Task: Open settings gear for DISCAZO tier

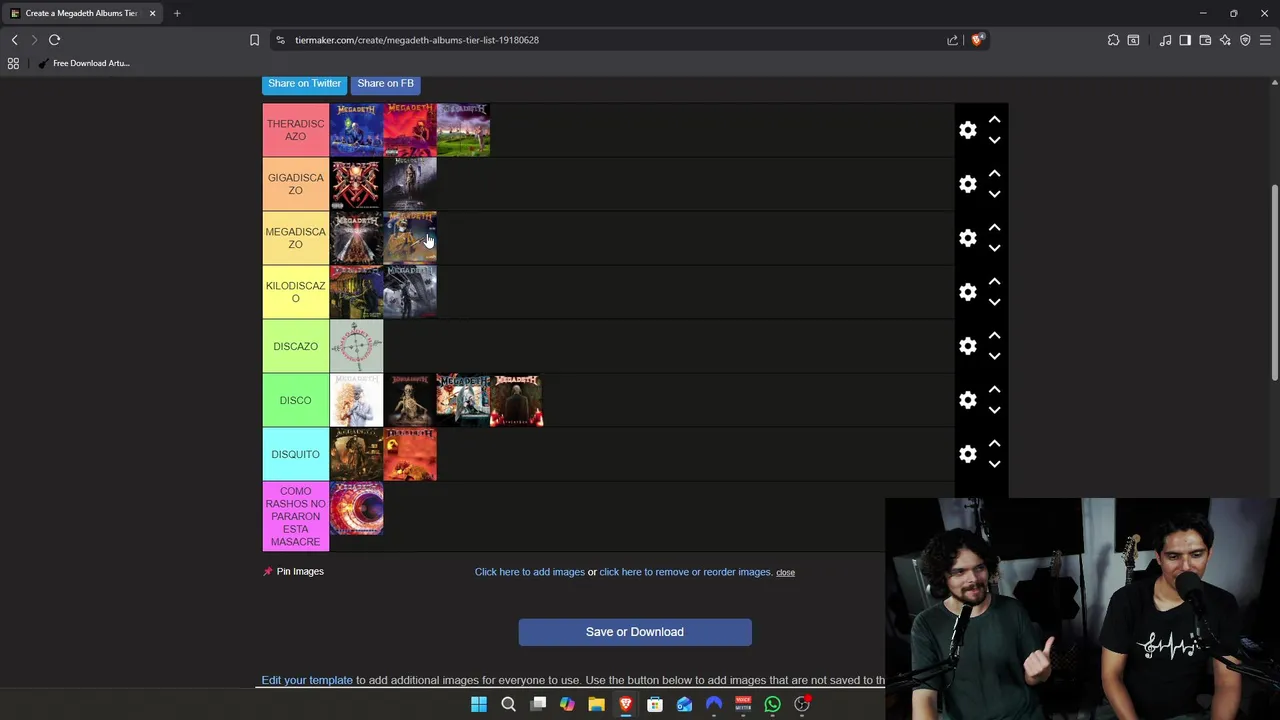Action: pyautogui.click(x=967, y=346)
